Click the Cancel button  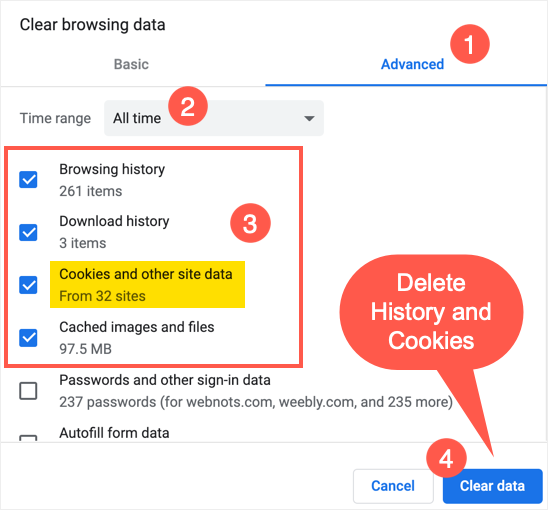(x=393, y=486)
